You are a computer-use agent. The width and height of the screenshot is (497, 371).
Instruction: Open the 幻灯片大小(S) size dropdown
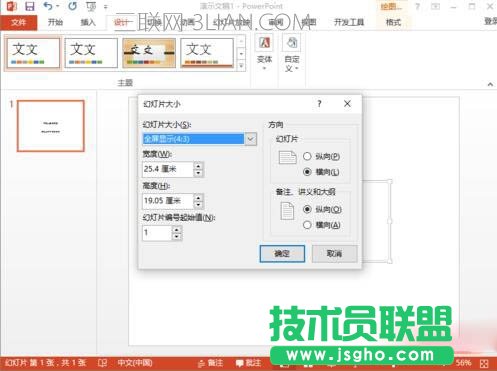pos(251,139)
